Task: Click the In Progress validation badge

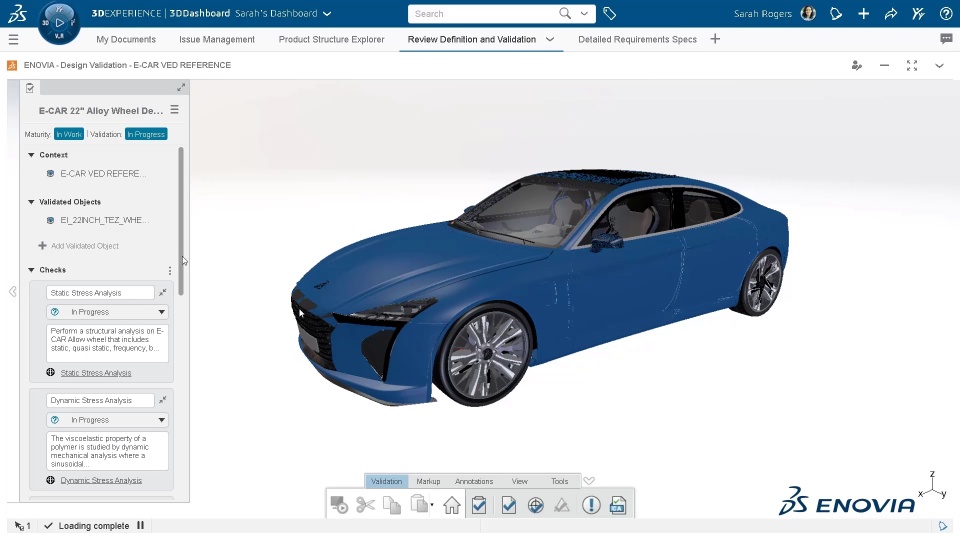Action: click(146, 134)
